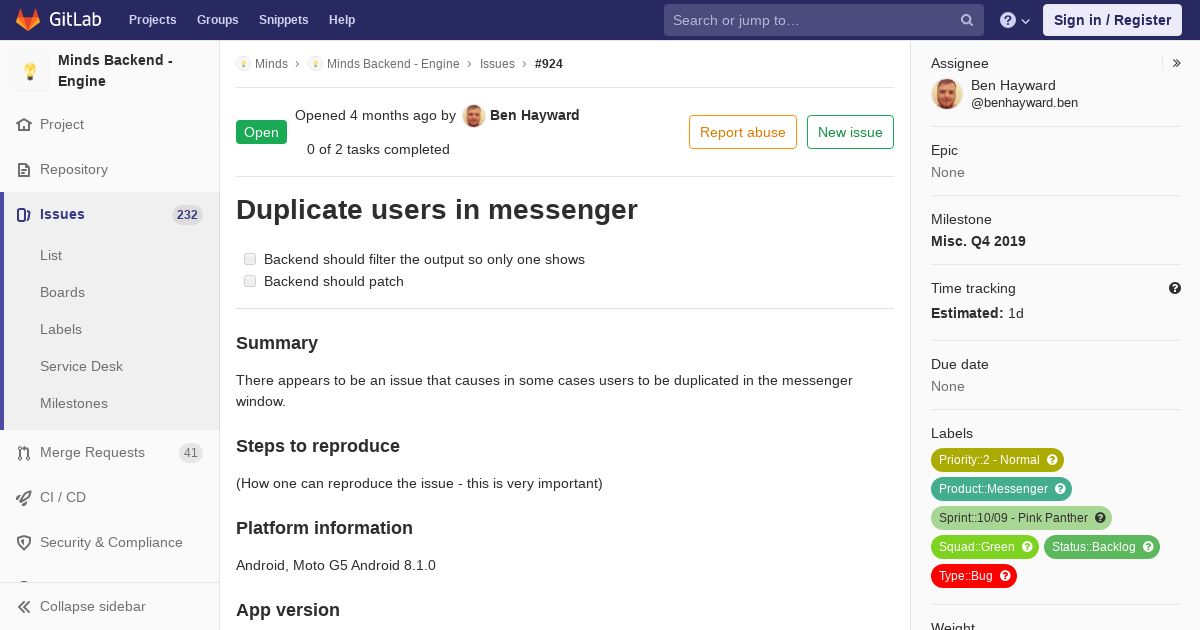Click the Collapse sidebar double-chevron icon
The image size is (1200, 630).
24,607
